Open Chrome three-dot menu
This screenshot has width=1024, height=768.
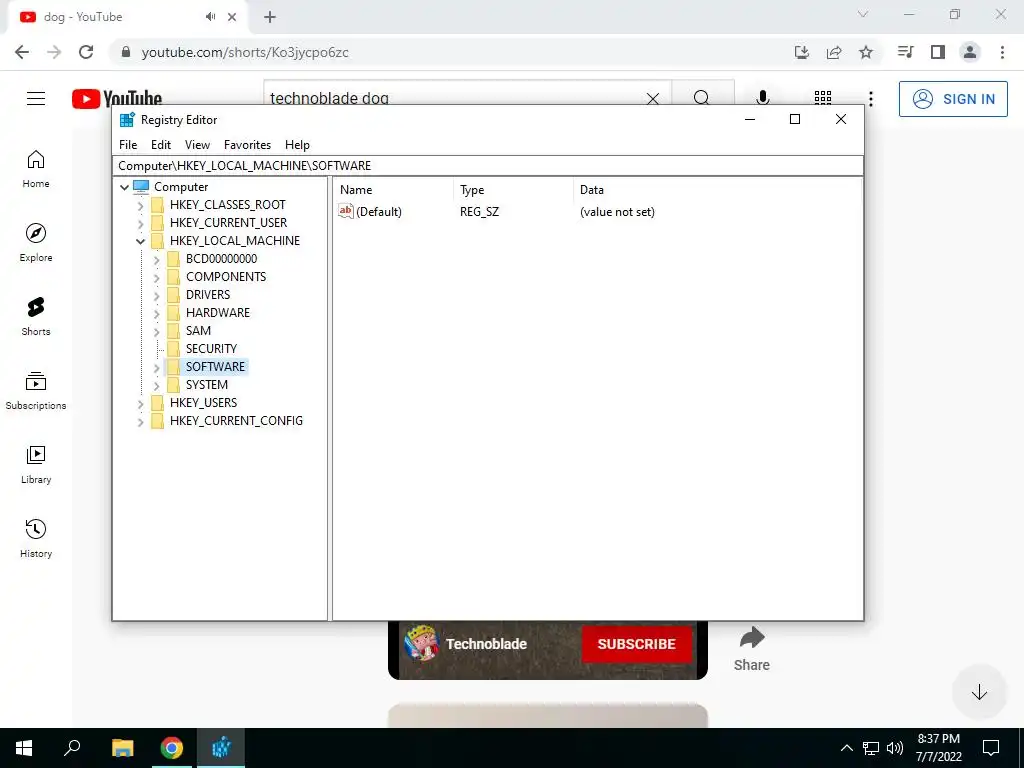[x=1002, y=52]
